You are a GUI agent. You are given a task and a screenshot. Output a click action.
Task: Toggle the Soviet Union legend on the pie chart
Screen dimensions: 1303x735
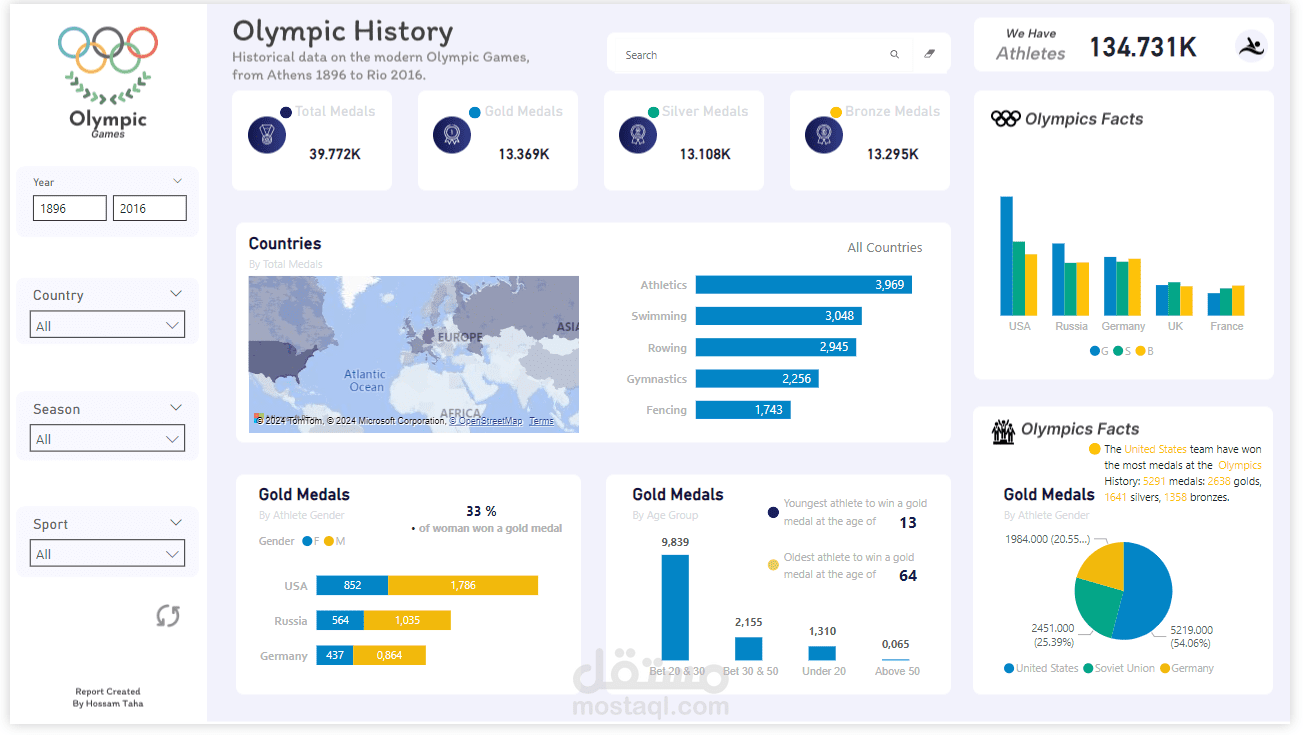click(1120, 668)
